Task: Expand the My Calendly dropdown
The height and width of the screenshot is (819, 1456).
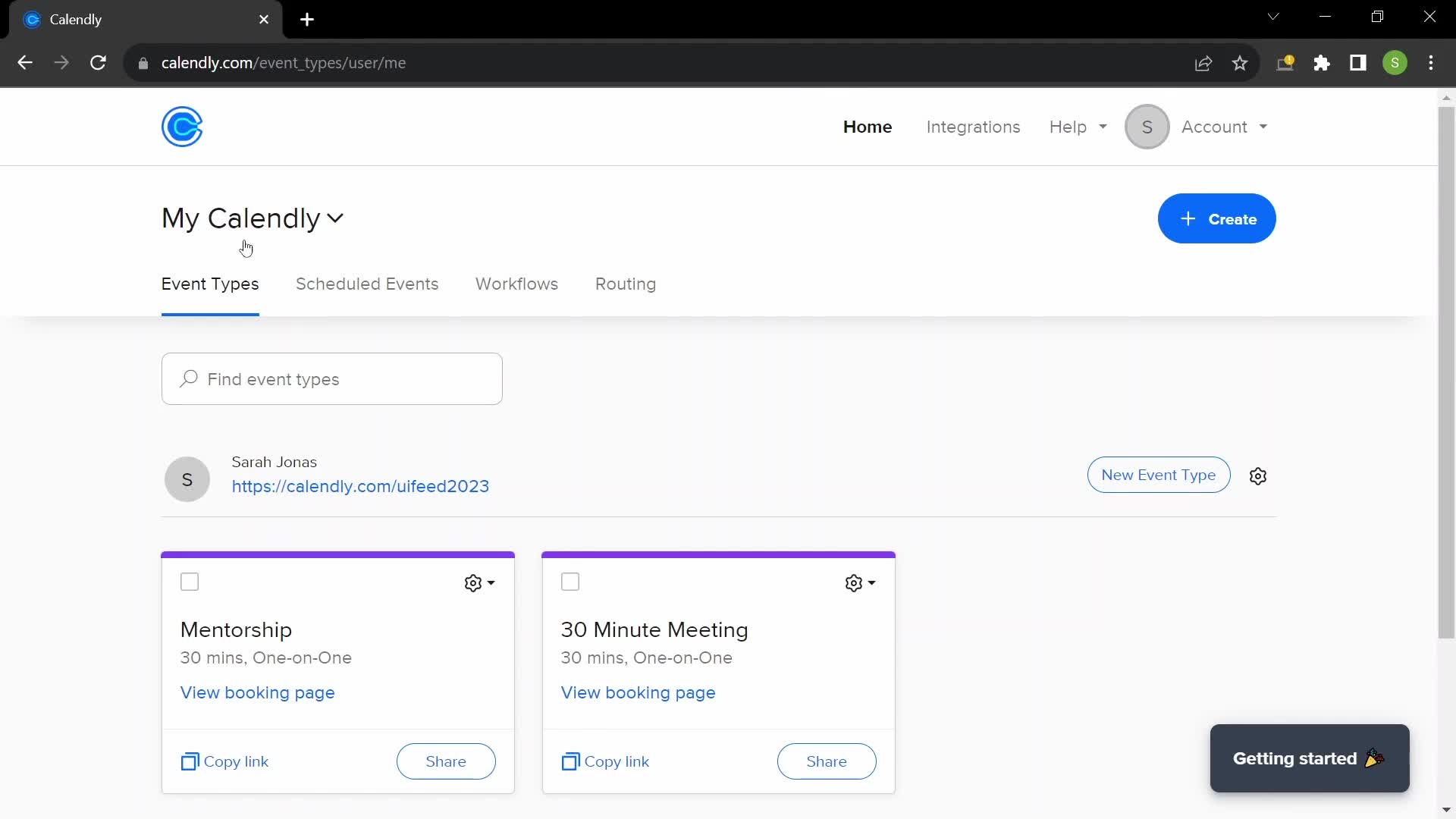Action: tap(253, 218)
